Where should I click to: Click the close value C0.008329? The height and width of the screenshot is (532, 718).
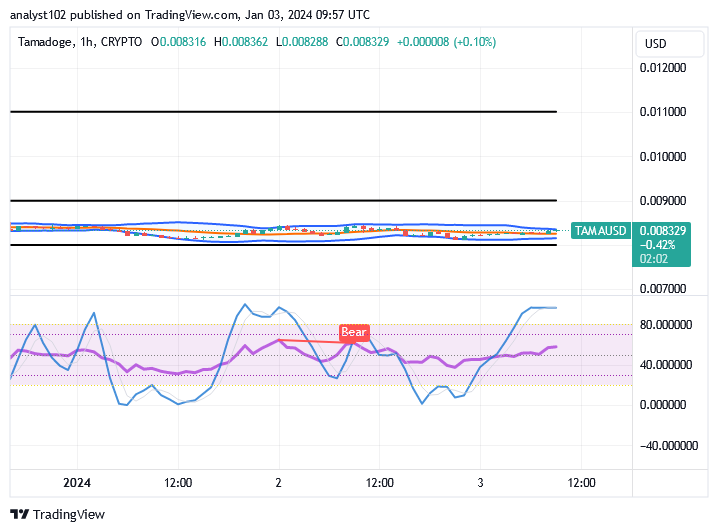pos(362,42)
